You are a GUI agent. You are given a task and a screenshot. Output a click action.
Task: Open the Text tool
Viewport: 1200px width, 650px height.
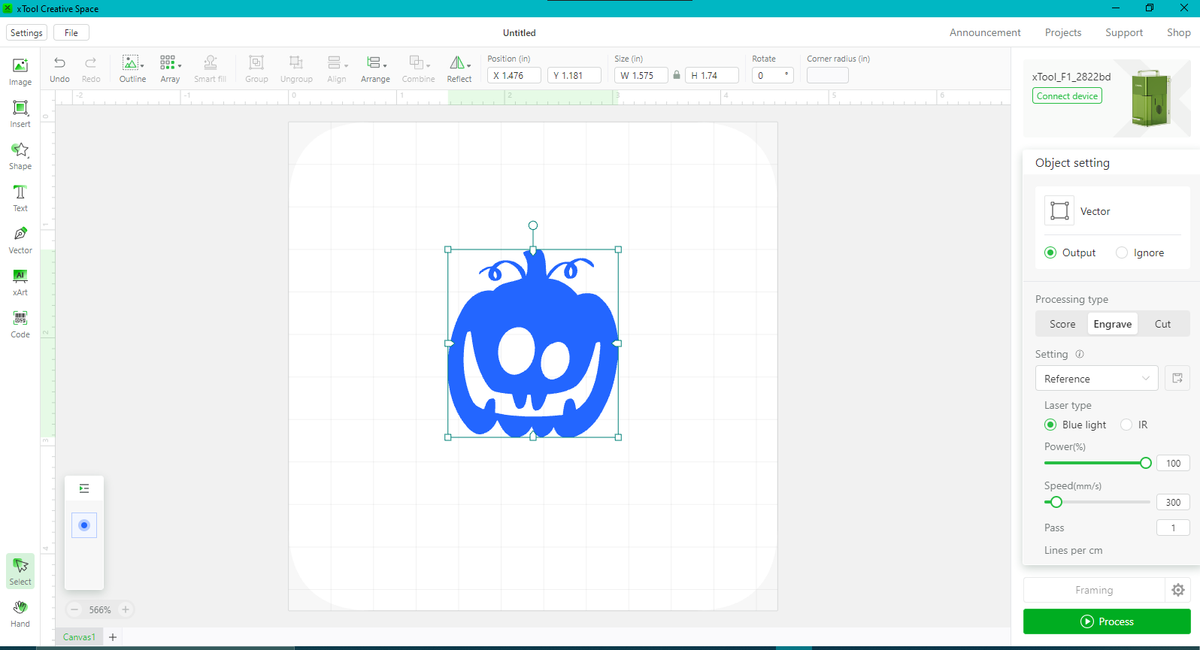click(20, 193)
